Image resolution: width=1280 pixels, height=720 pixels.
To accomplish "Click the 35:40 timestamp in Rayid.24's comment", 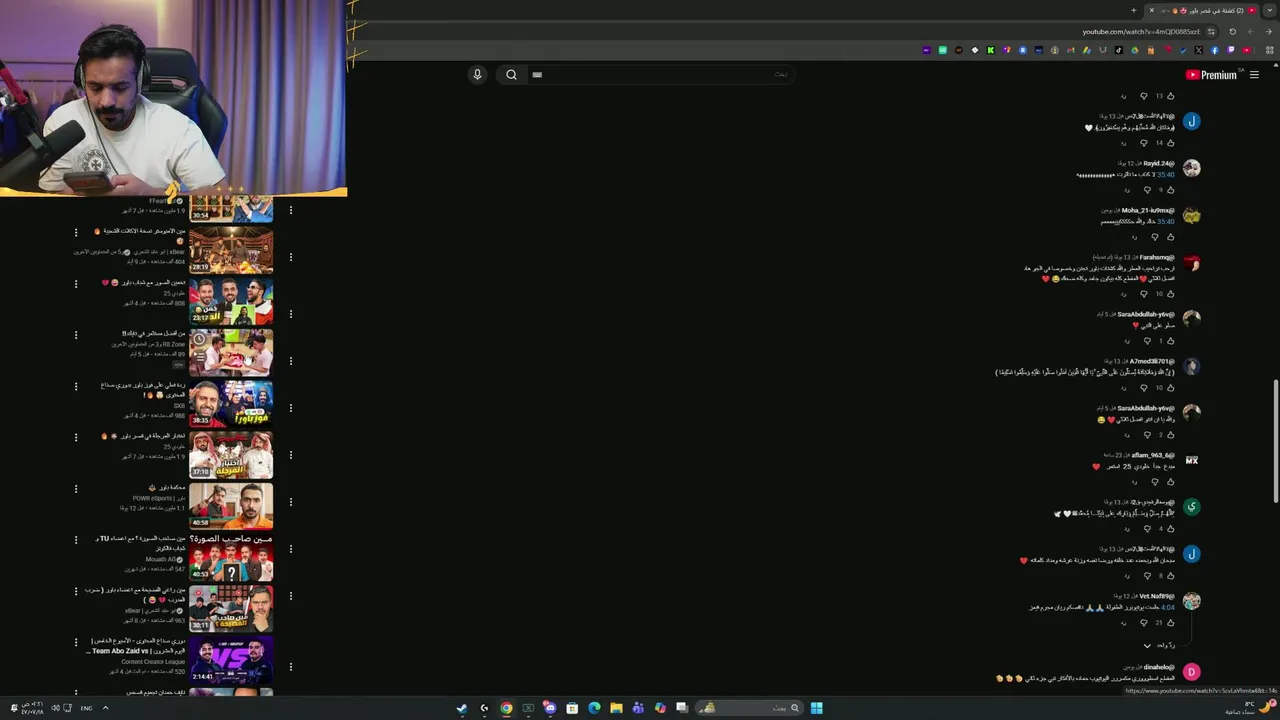I will click(1166, 175).
